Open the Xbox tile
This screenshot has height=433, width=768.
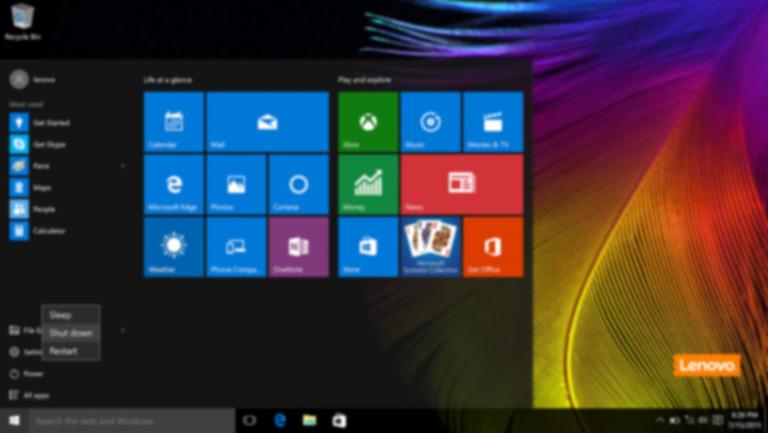pos(368,121)
